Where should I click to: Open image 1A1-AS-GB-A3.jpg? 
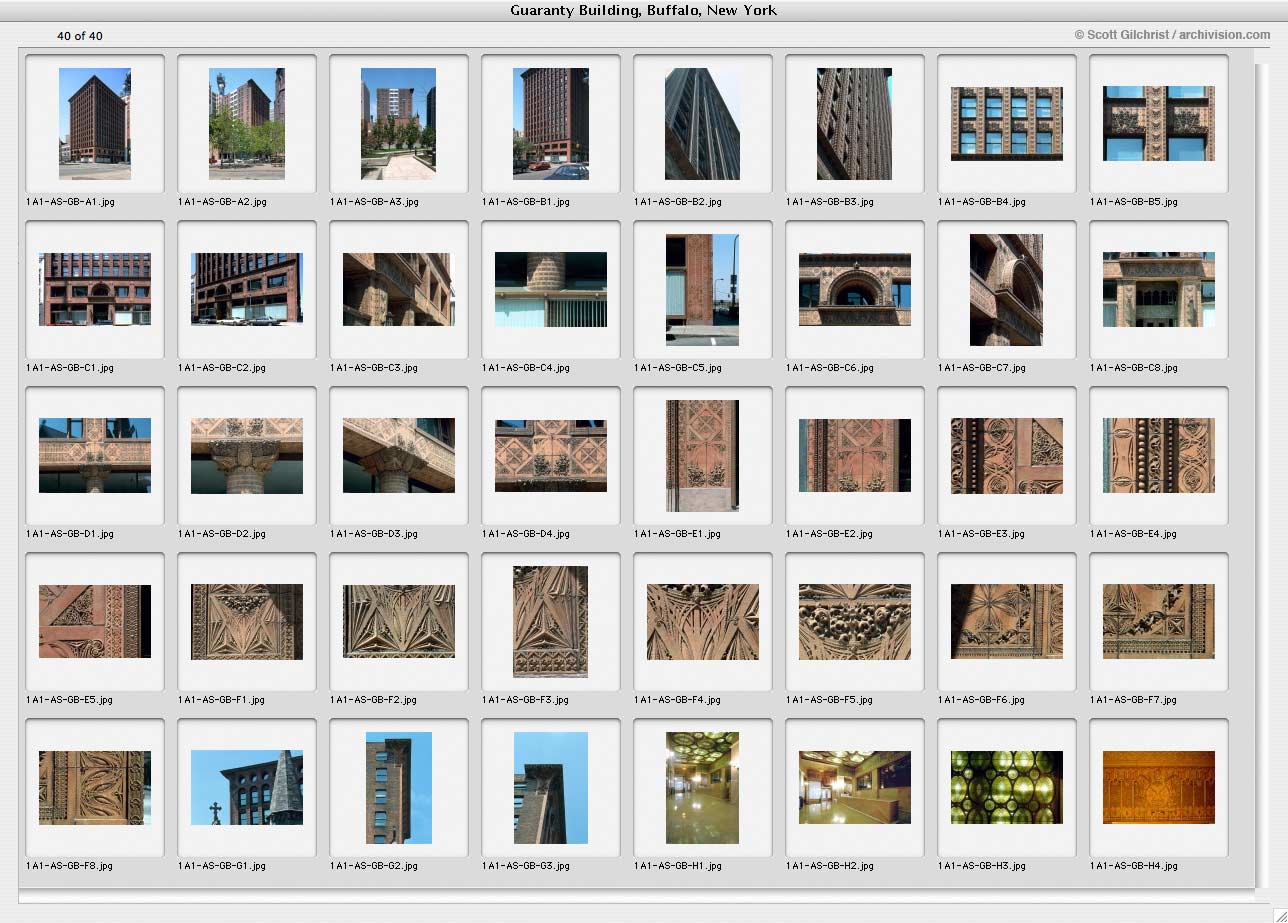pos(398,123)
